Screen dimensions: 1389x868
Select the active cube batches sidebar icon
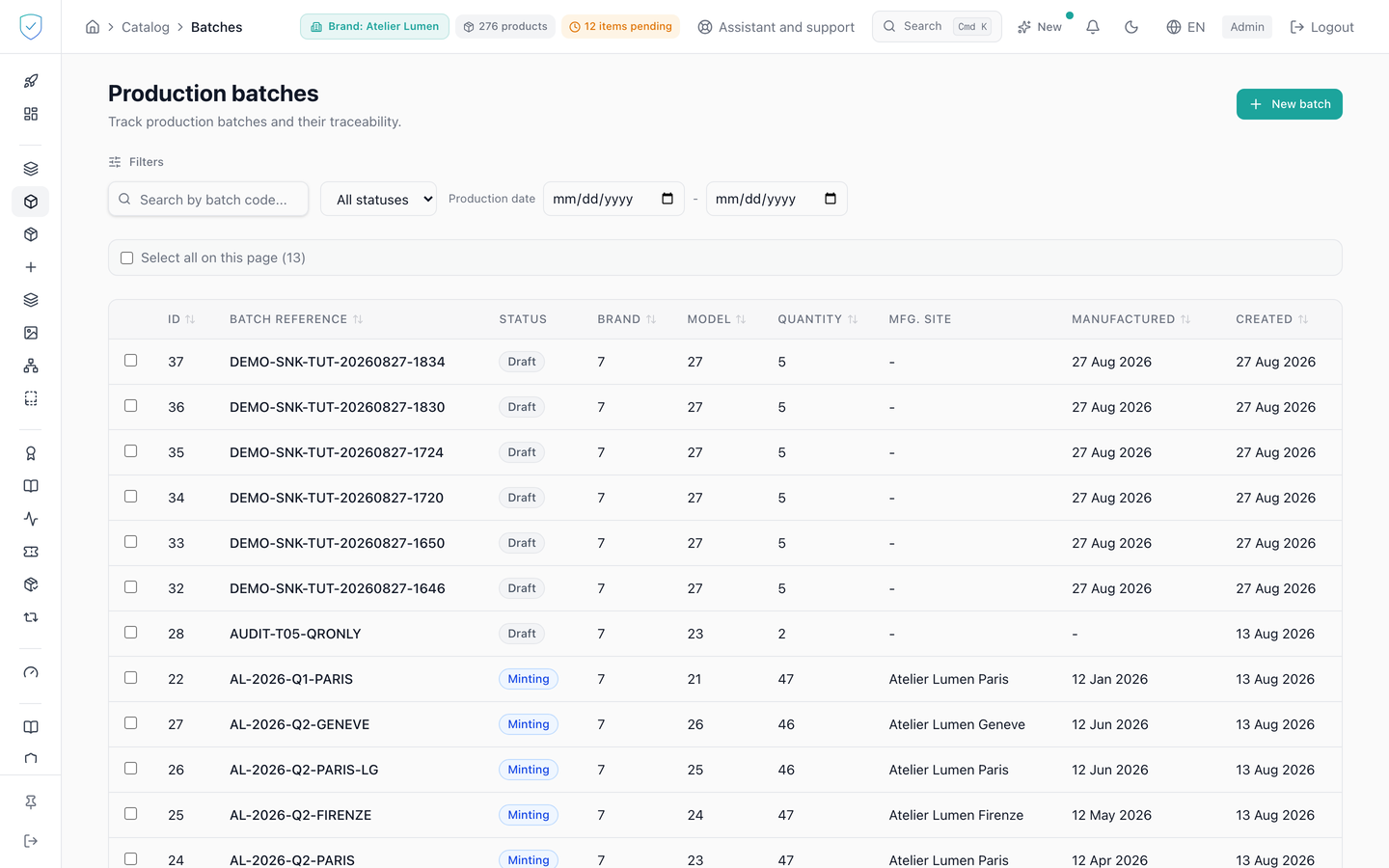31,202
